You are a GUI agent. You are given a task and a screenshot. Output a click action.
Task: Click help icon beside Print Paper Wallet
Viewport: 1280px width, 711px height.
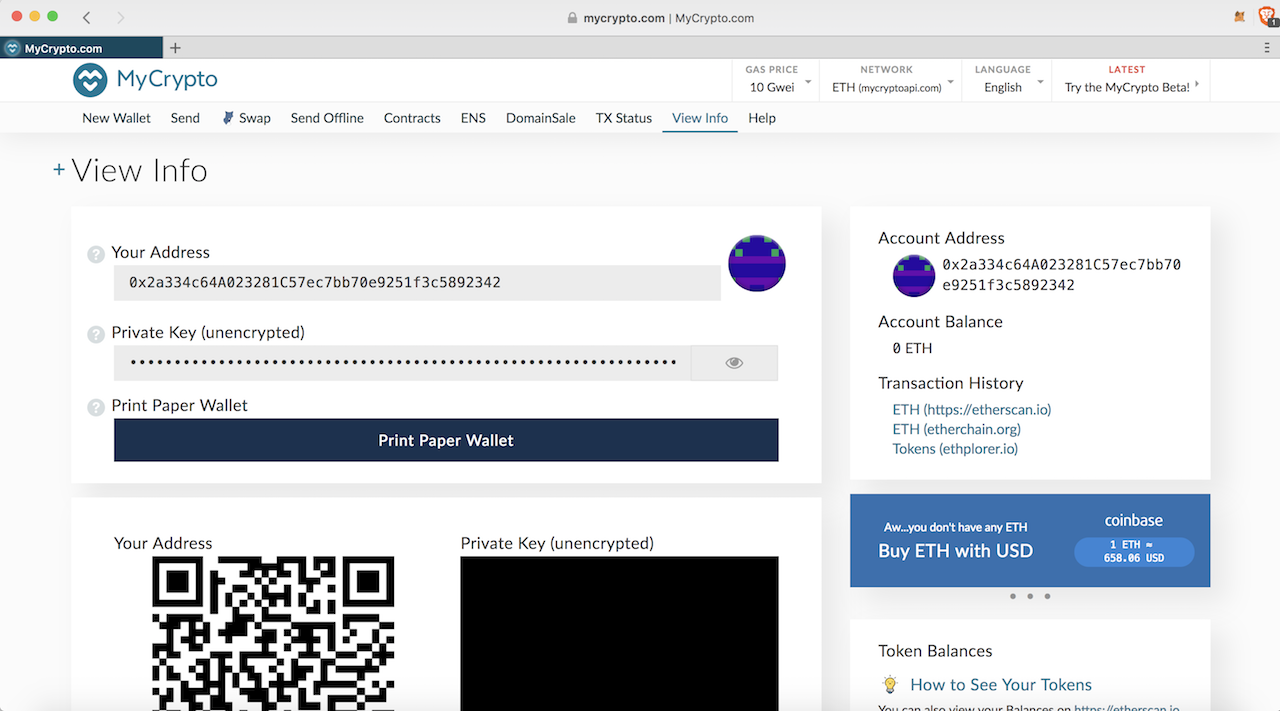[96, 407]
